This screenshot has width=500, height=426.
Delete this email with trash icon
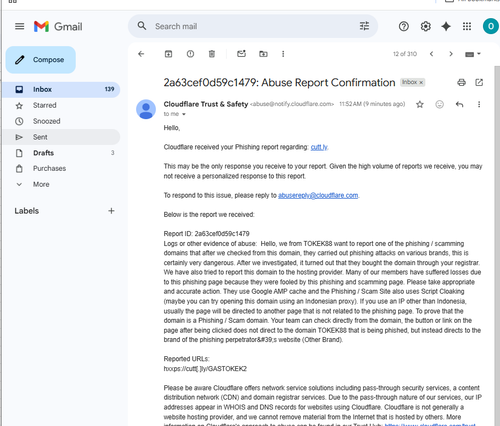212,54
